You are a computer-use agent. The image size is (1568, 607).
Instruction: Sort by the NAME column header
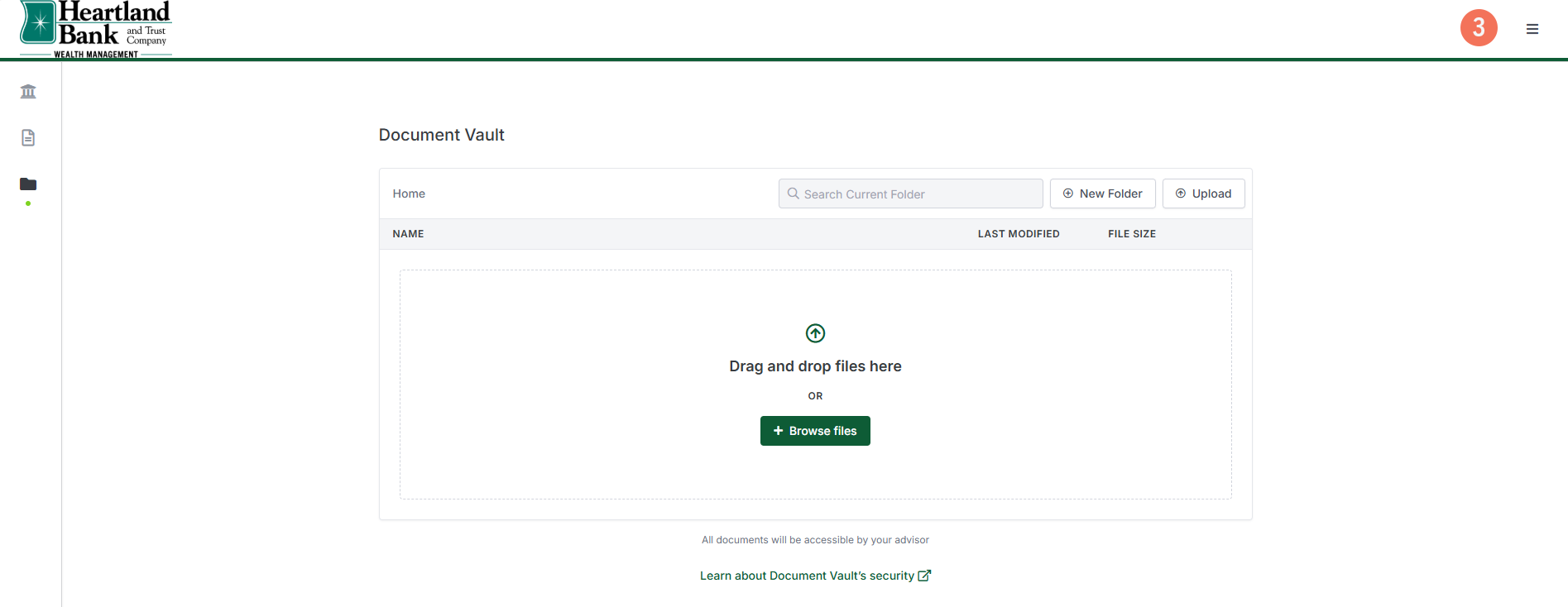coord(408,234)
